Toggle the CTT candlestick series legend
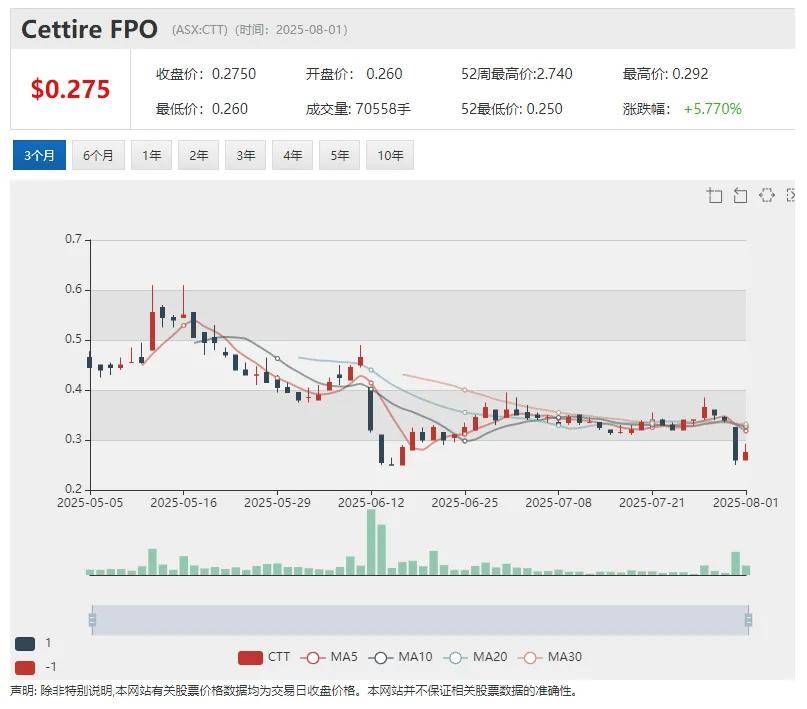The image size is (807, 709). 264,657
